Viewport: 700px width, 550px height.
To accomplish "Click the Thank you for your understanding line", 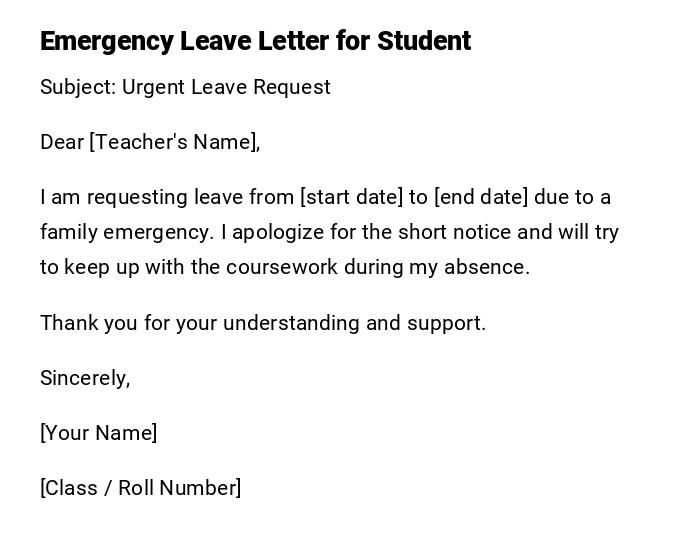I will click(x=262, y=323).
